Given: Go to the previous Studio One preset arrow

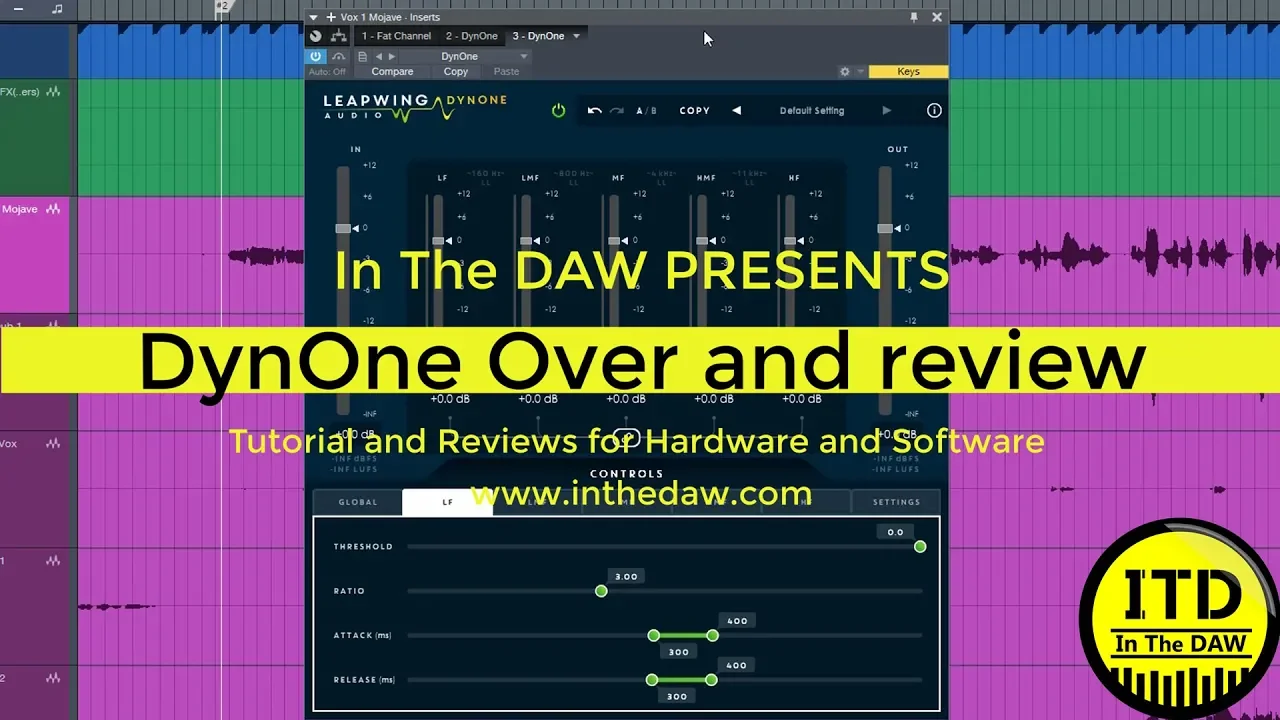Looking at the screenshot, I should pos(378,57).
